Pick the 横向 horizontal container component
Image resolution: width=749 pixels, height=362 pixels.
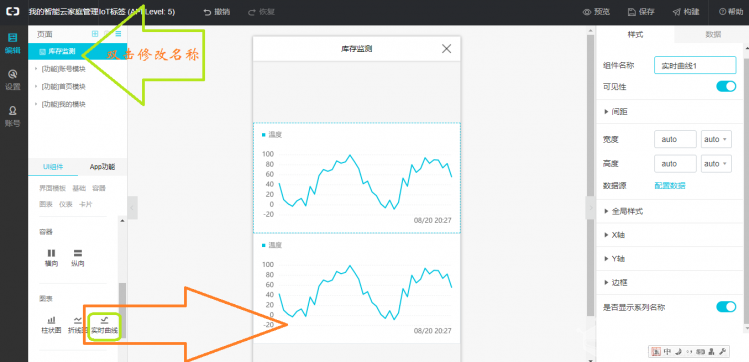pos(51,258)
